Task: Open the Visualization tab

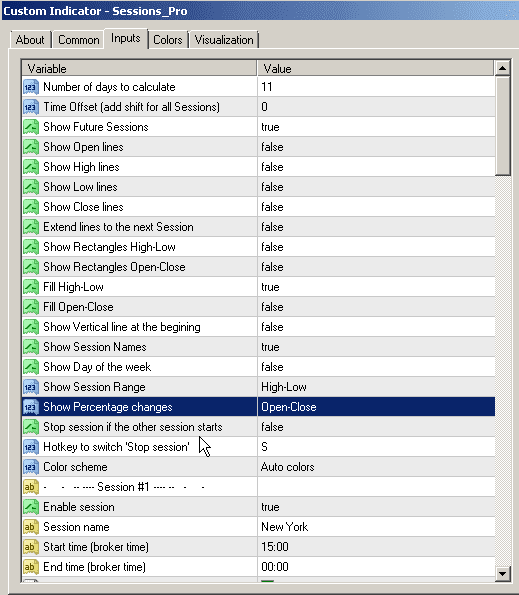Action: [x=224, y=40]
